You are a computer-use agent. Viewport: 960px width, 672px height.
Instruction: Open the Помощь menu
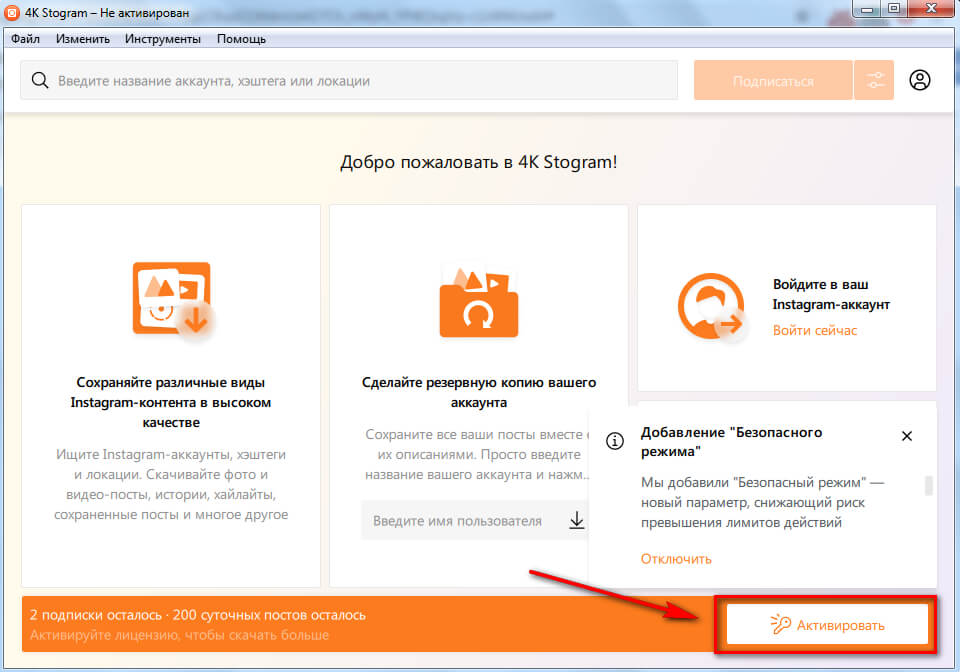pos(241,39)
